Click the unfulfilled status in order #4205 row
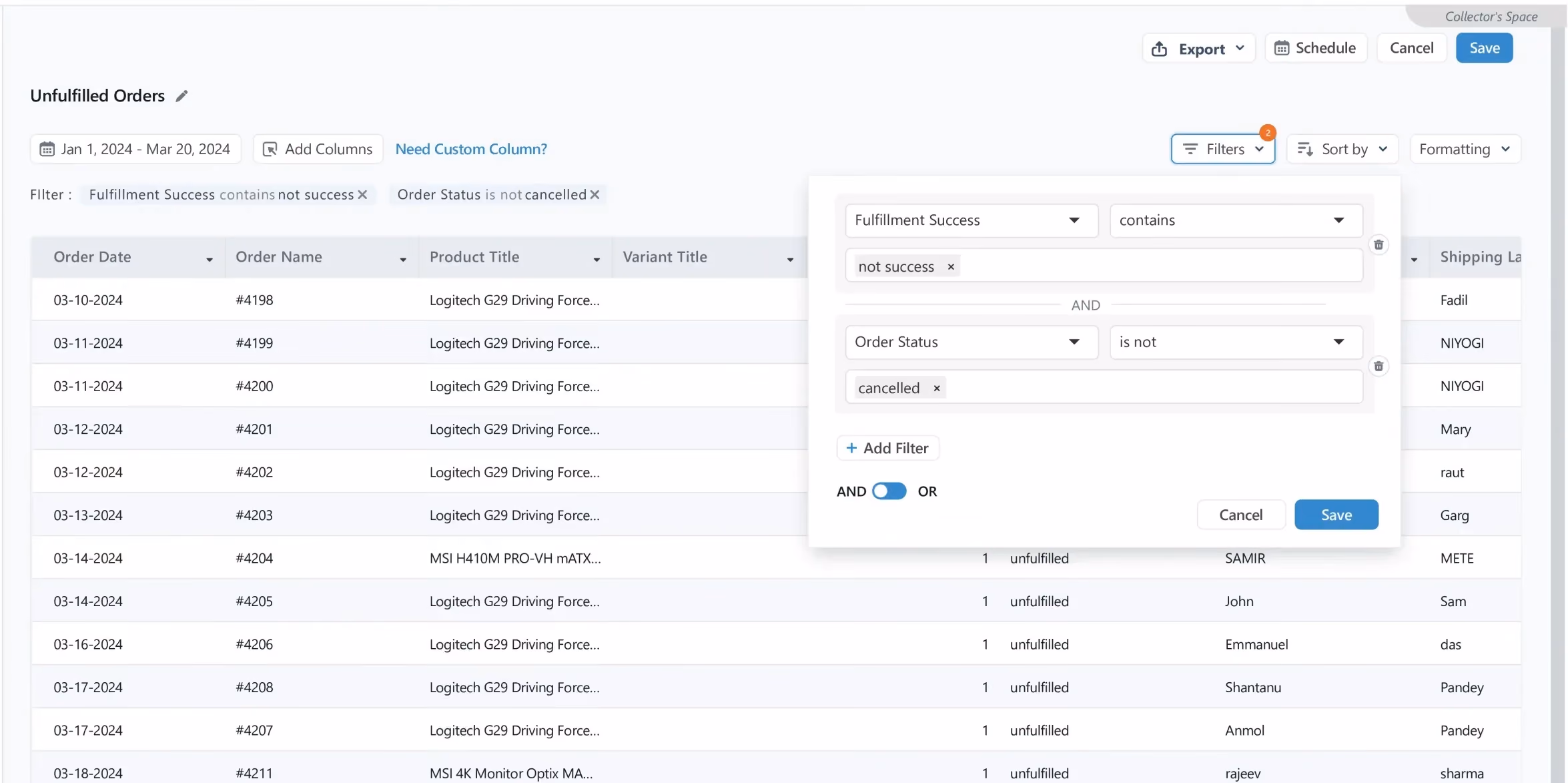 (x=1039, y=601)
